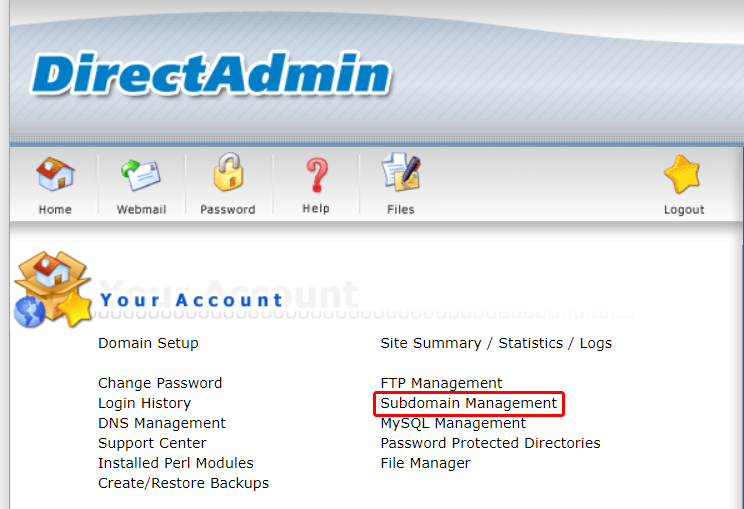Viewport: 744px width, 509px height.
Task: Go to Change Password link
Action: (160, 383)
